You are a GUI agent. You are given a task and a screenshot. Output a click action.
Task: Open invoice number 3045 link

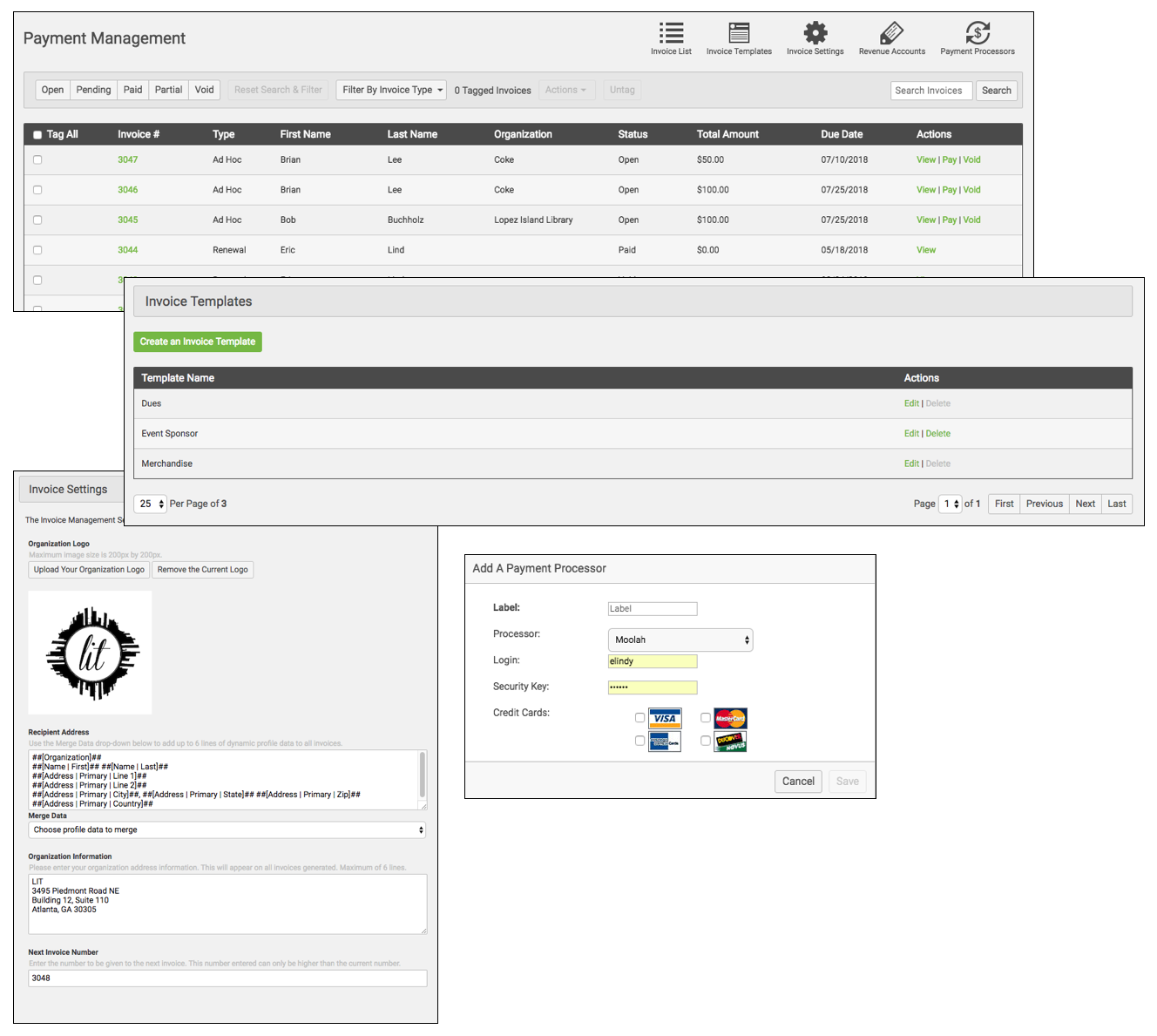point(128,220)
